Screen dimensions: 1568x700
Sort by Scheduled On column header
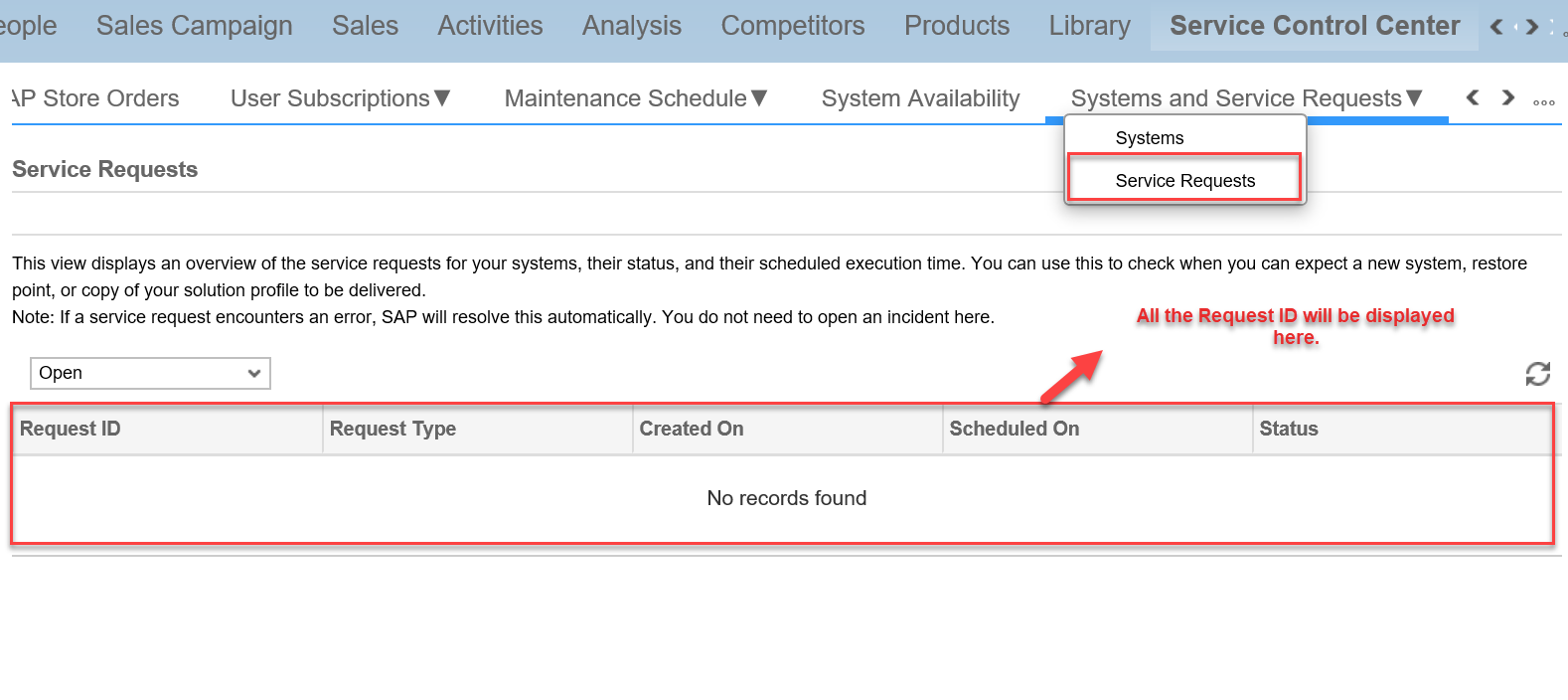1098,429
